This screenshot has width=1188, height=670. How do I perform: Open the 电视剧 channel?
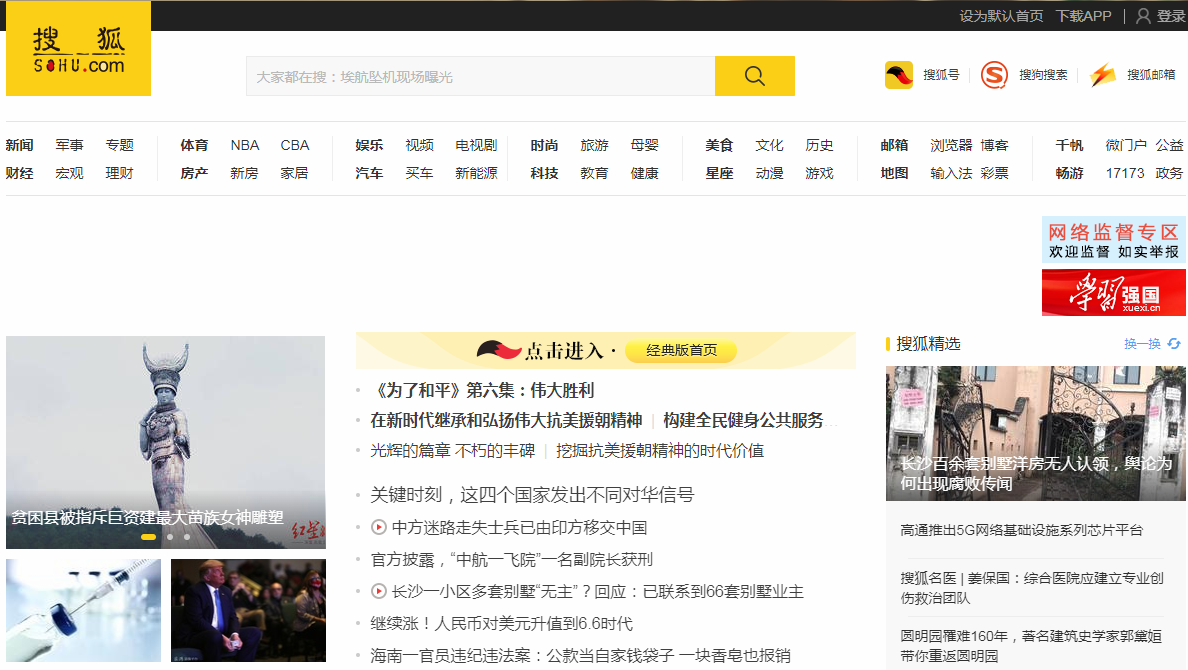tap(476, 145)
